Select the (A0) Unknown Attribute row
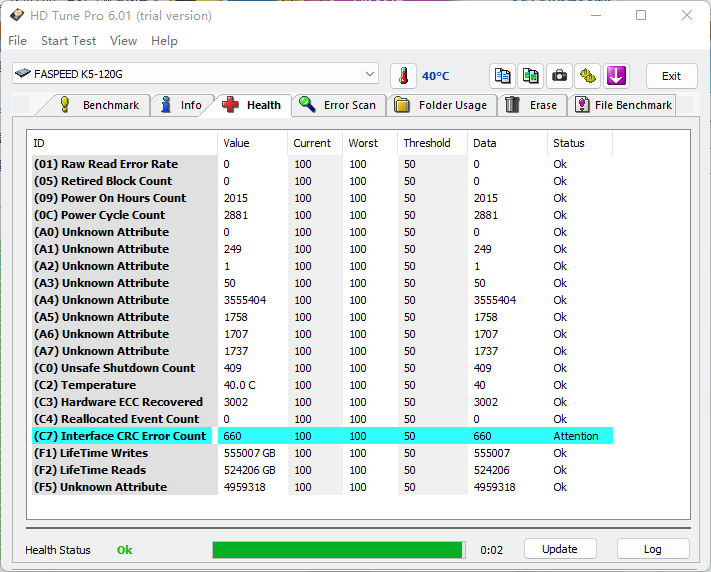This screenshot has width=711, height=572. point(322,232)
